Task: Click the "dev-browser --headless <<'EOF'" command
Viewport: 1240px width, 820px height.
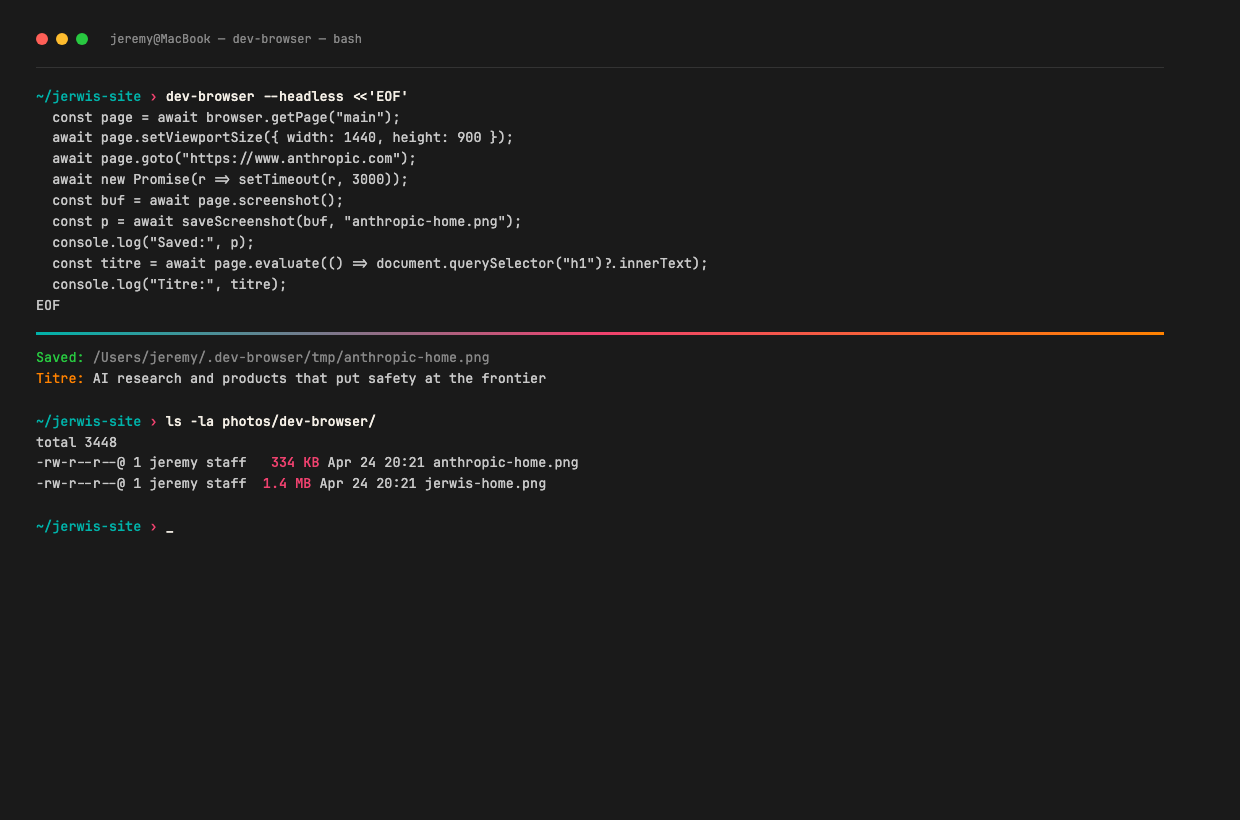Action: point(287,96)
